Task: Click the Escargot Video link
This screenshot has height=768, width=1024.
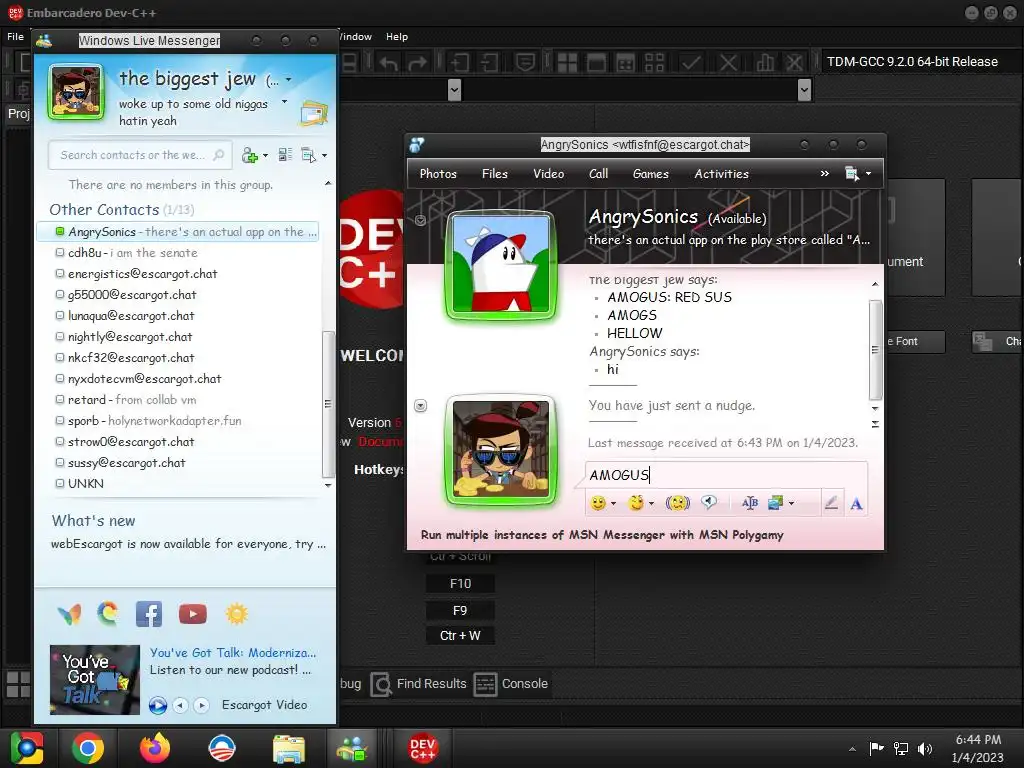Action: pos(264,705)
